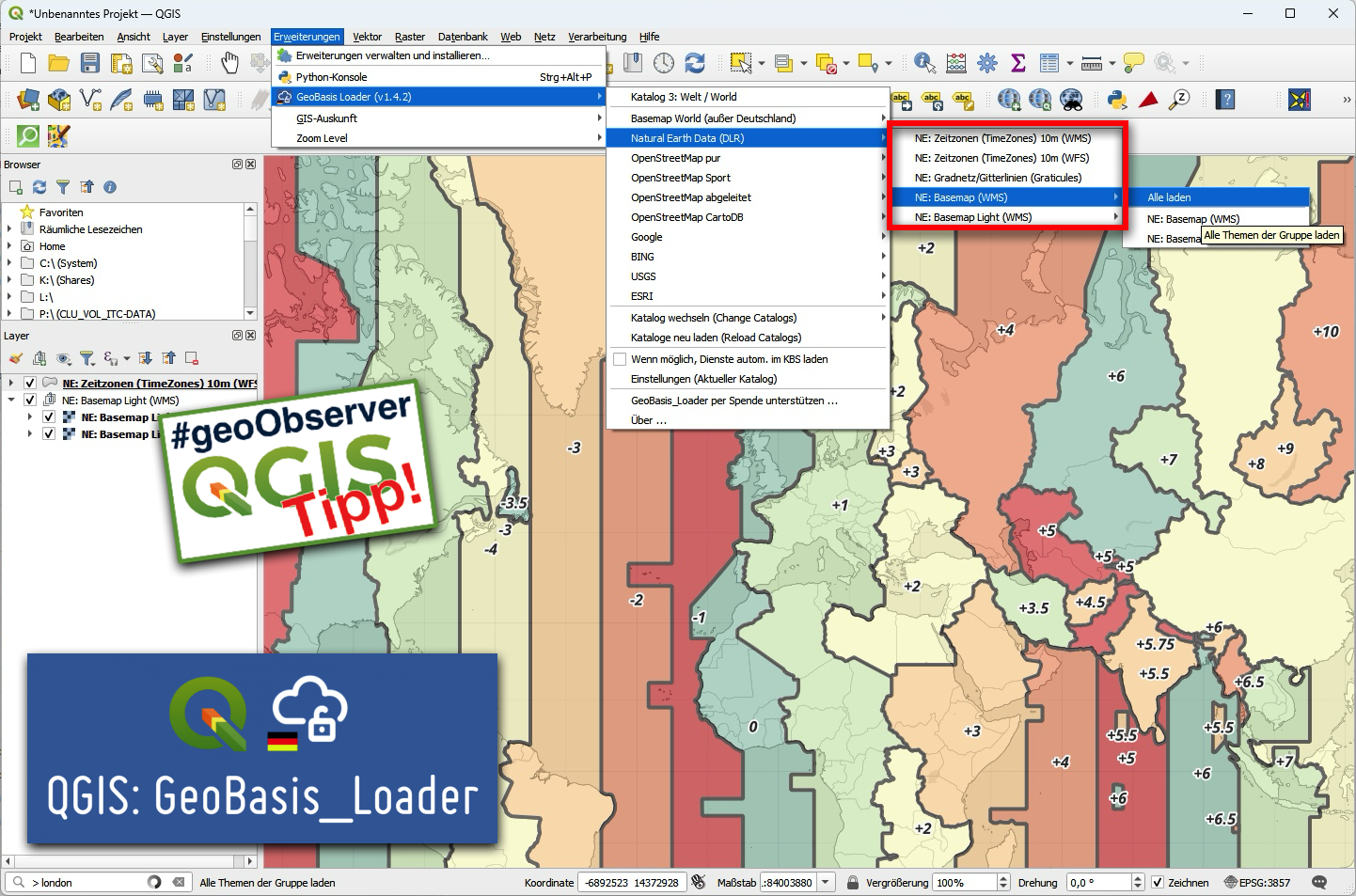Show the statistical summary sigma icon
Screen dimensions: 1356x896
(1018, 63)
